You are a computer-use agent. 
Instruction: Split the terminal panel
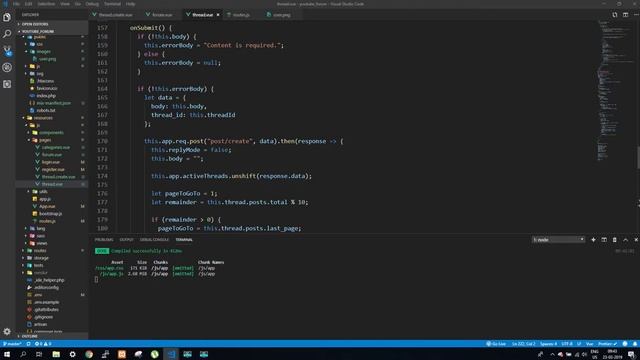pos(604,240)
